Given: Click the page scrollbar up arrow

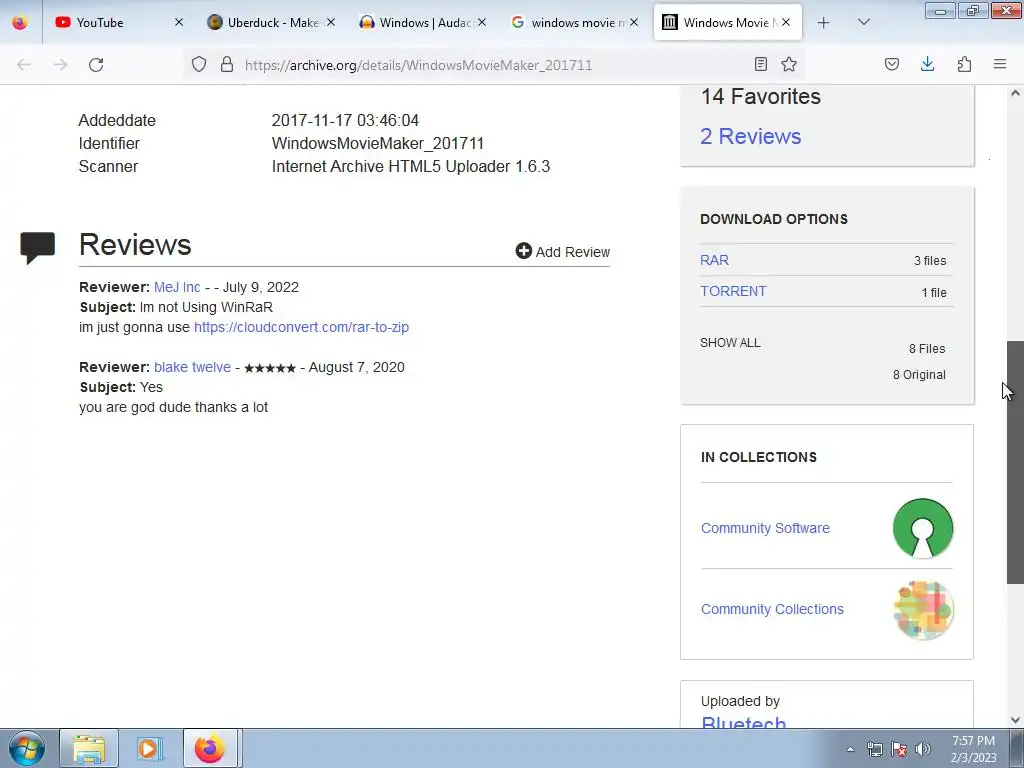Looking at the screenshot, I should pos(1015,93).
